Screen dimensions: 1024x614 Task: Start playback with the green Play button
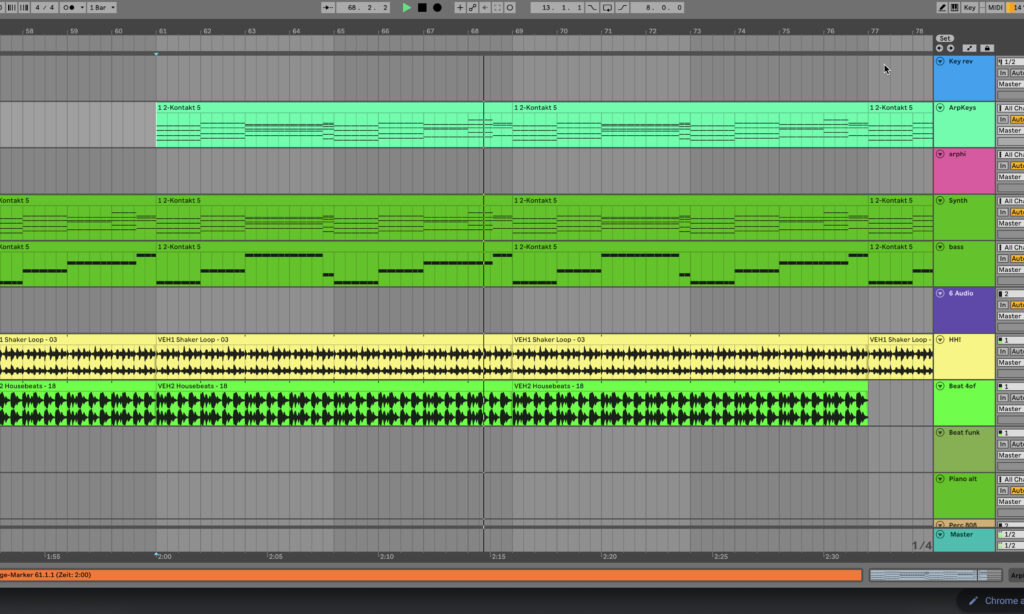coord(407,8)
